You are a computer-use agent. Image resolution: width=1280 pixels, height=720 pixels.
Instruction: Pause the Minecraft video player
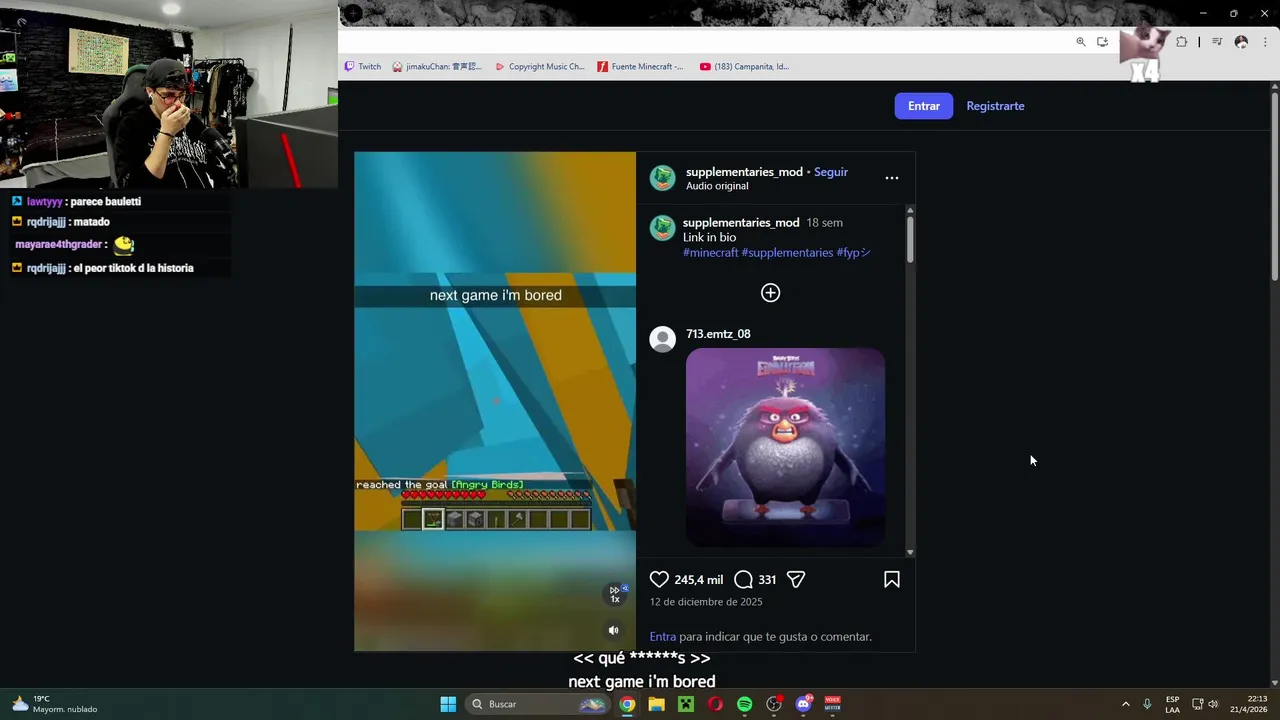tap(495, 401)
